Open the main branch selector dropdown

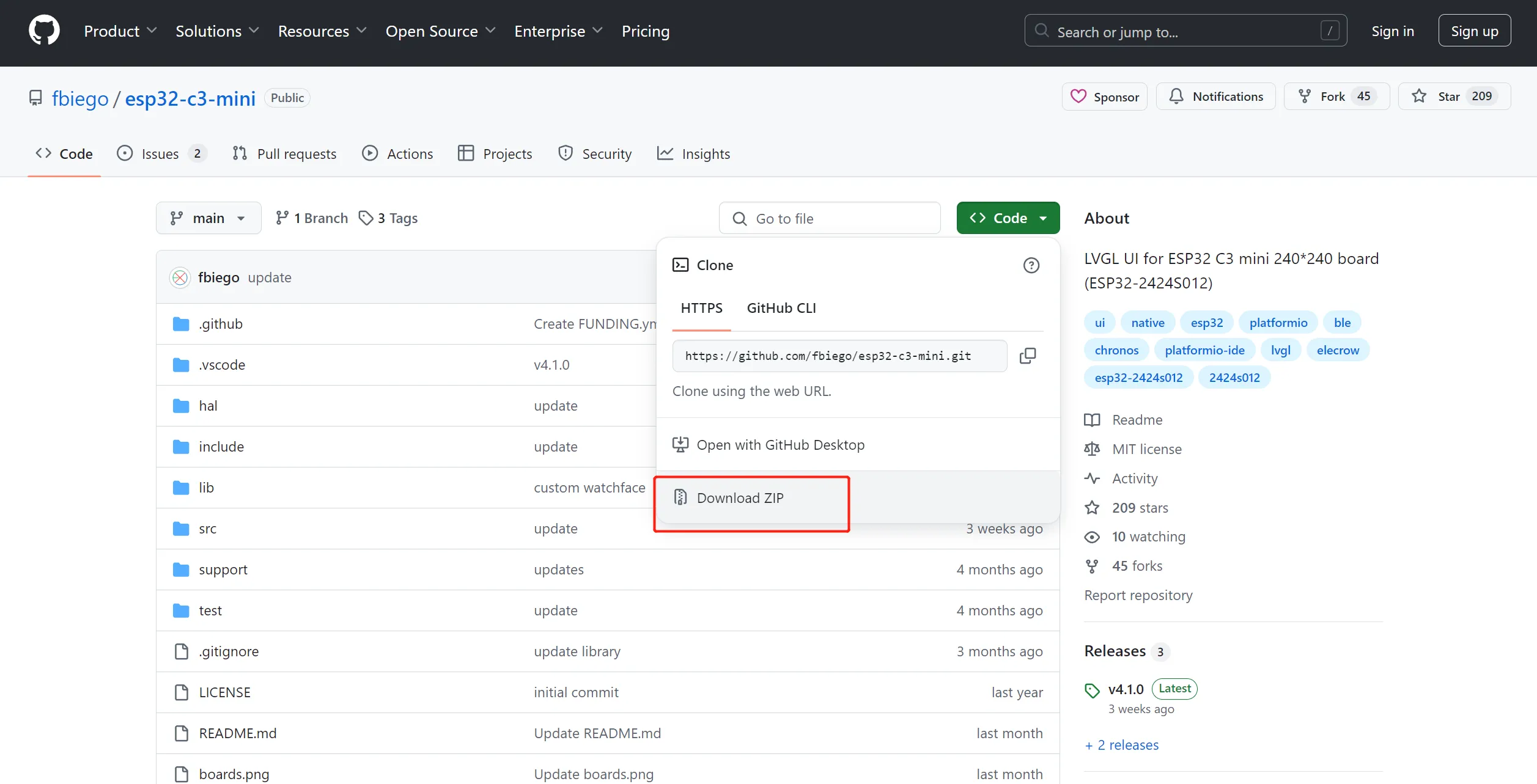[208, 218]
